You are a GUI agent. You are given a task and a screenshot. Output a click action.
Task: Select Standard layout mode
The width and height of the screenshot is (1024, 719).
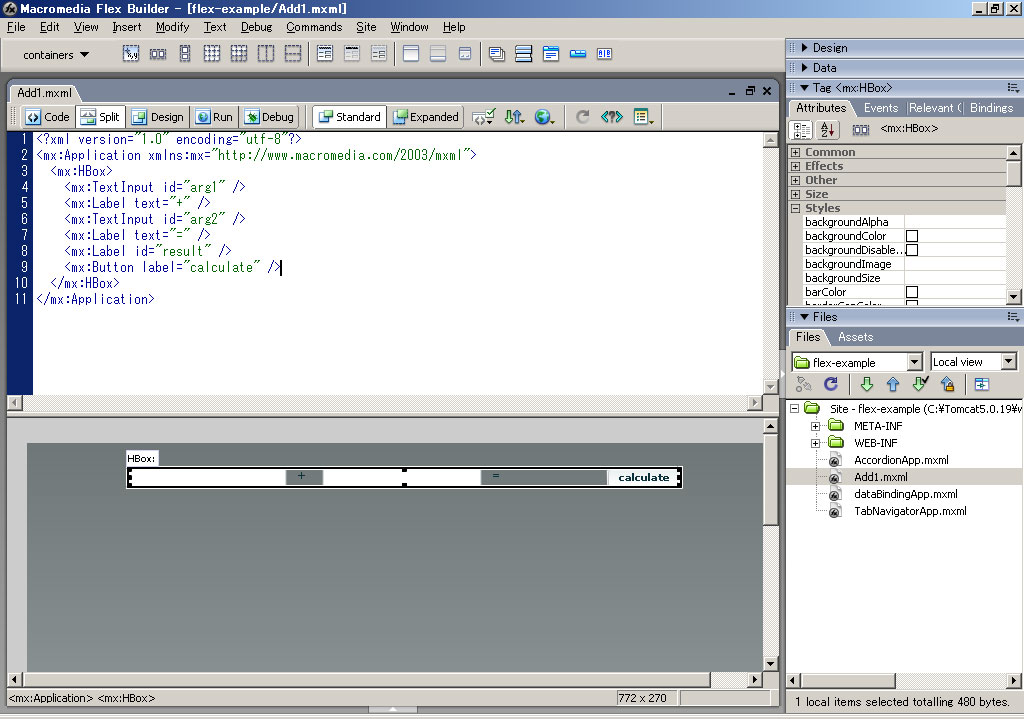coord(349,117)
